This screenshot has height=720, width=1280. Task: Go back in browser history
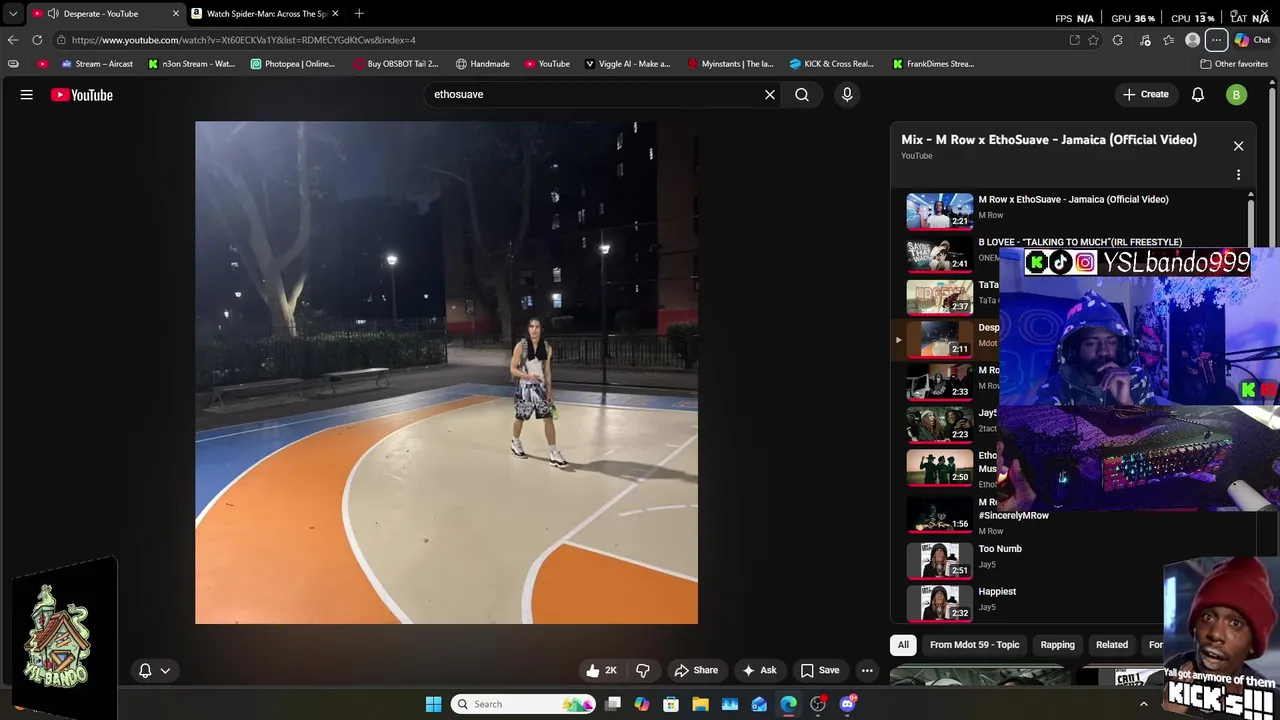(x=13, y=40)
